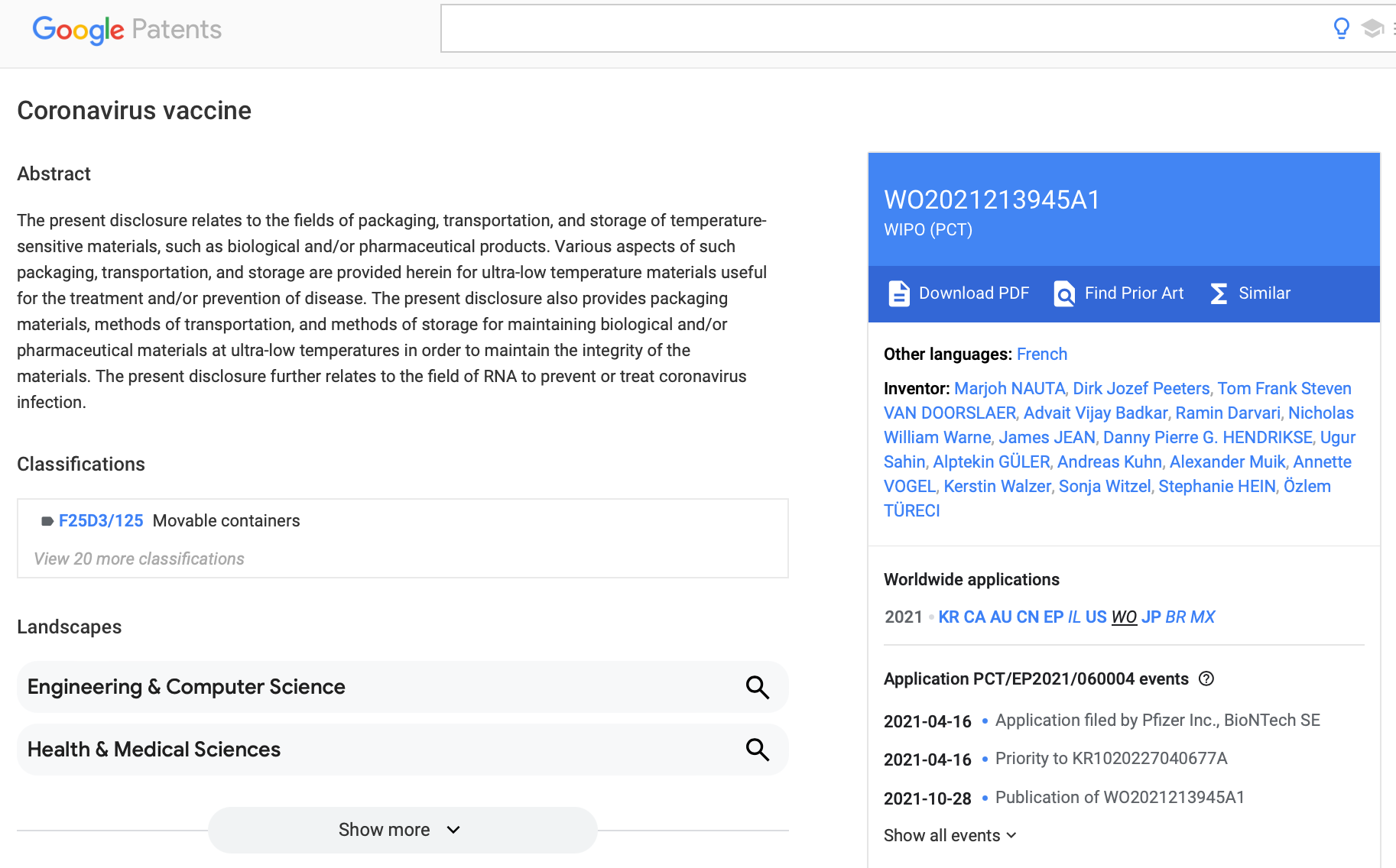Open the CN worldwide application
This screenshot has height=868, width=1396.
click(x=1028, y=617)
